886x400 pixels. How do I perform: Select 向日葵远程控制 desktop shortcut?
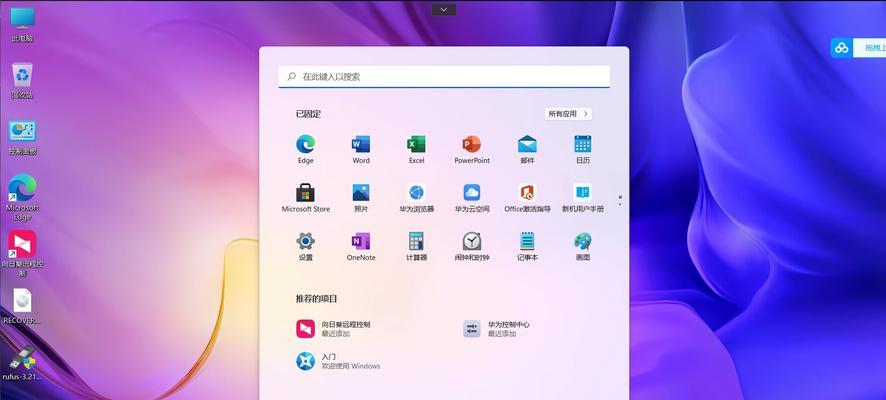pos(22,253)
